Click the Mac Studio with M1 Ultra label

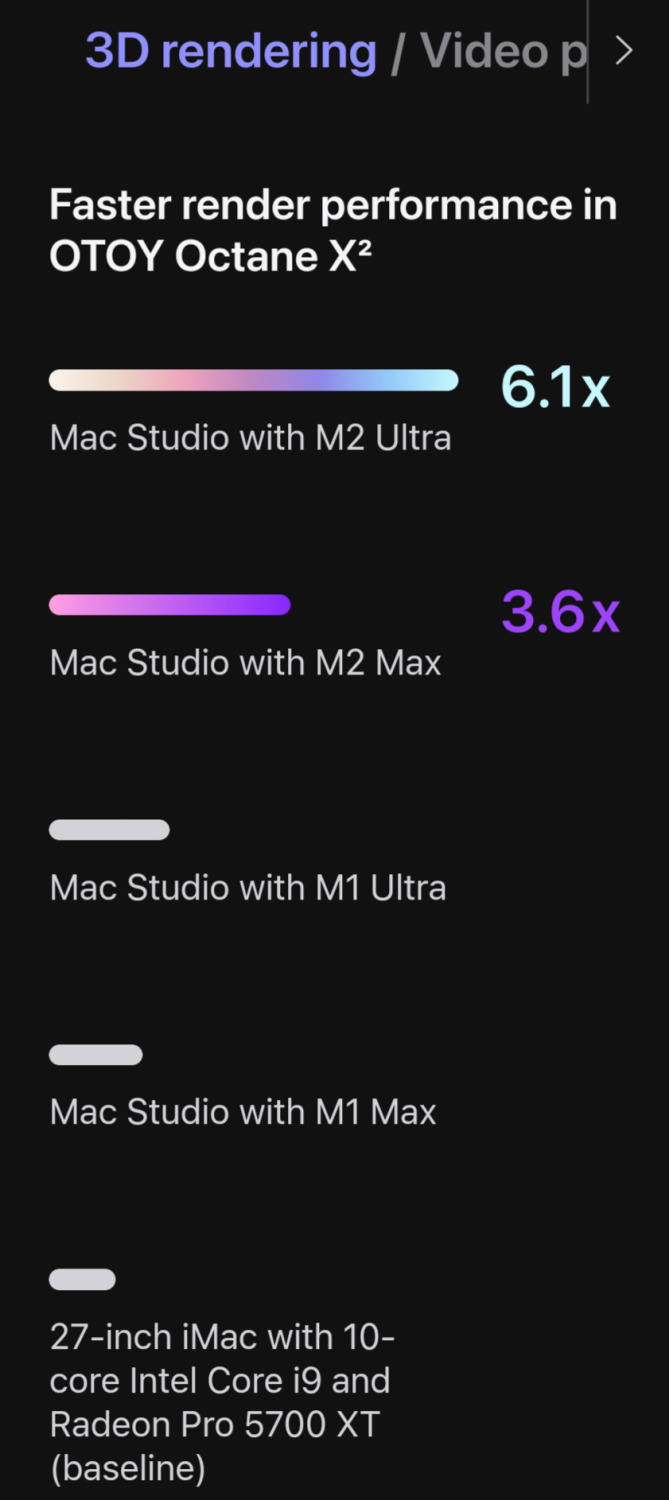pyautogui.click(x=248, y=888)
